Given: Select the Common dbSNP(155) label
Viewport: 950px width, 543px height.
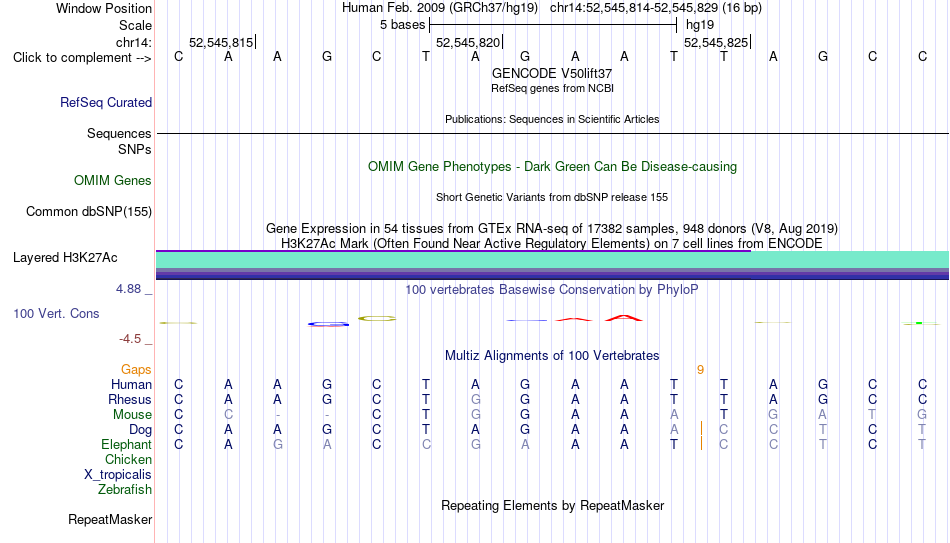Looking at the screenshot, I should 88,212.
